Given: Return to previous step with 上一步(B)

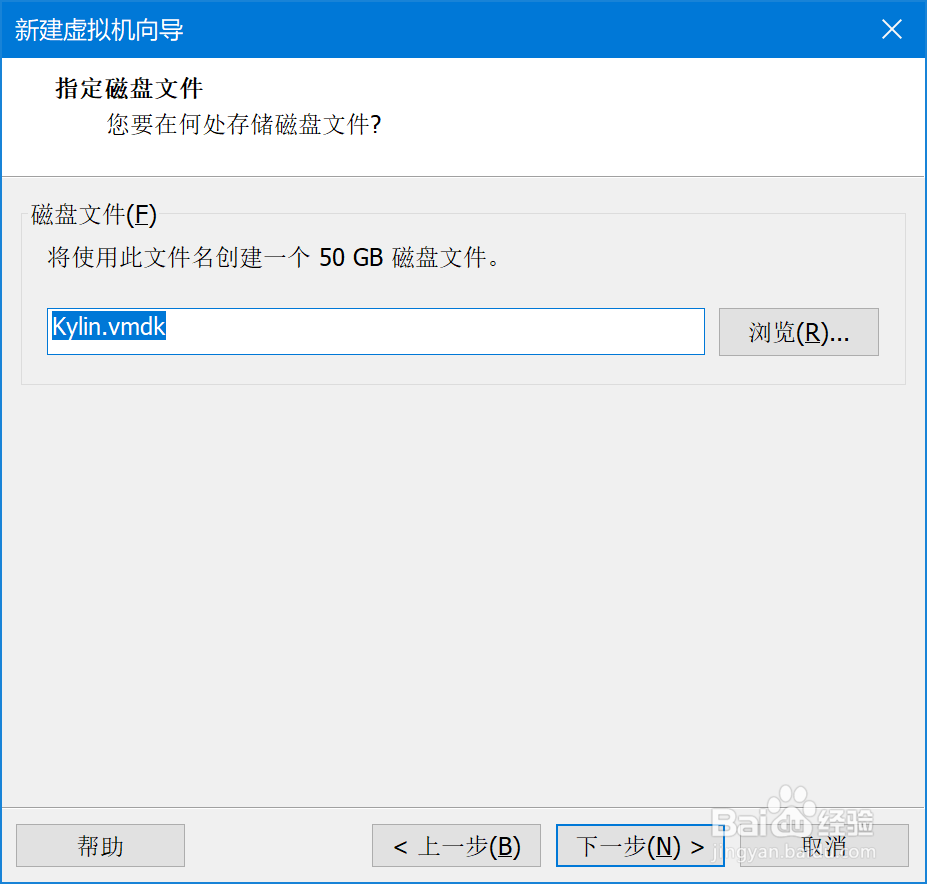Looking at the screenshot, I should (456, 846).
